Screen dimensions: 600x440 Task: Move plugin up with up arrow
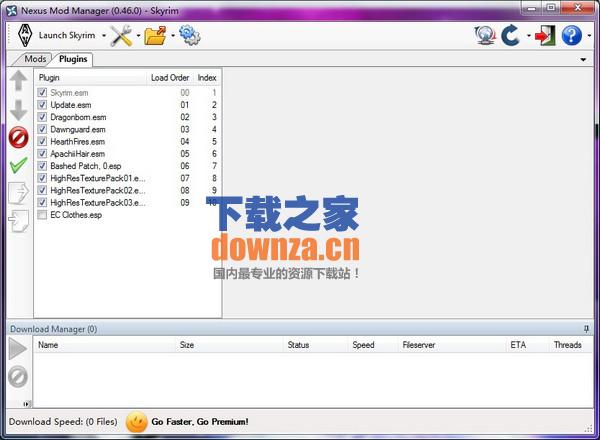[x=18, y=81]
